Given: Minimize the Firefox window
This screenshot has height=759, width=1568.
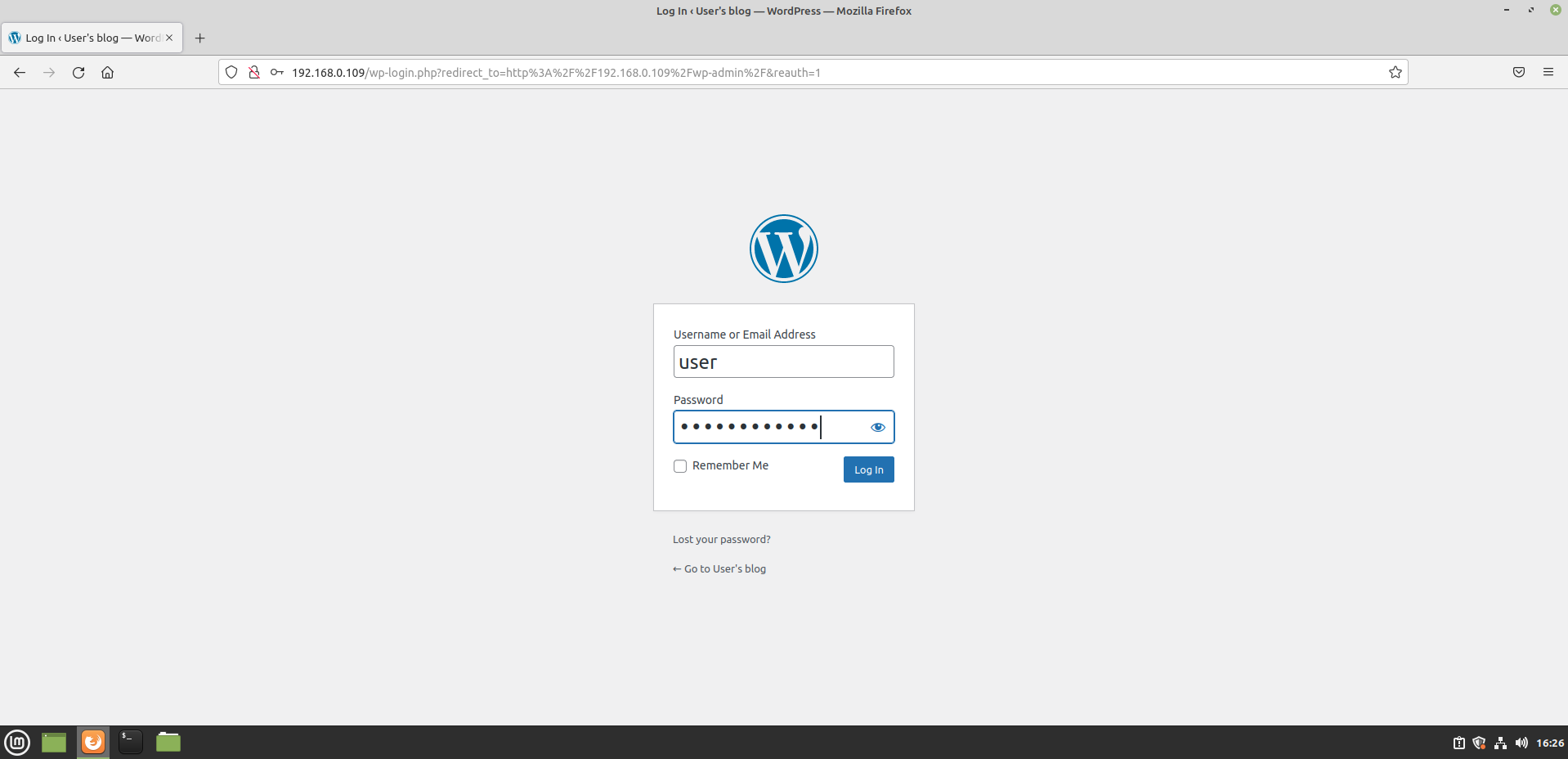Looking at the screenshot, I should point(1506,10).
